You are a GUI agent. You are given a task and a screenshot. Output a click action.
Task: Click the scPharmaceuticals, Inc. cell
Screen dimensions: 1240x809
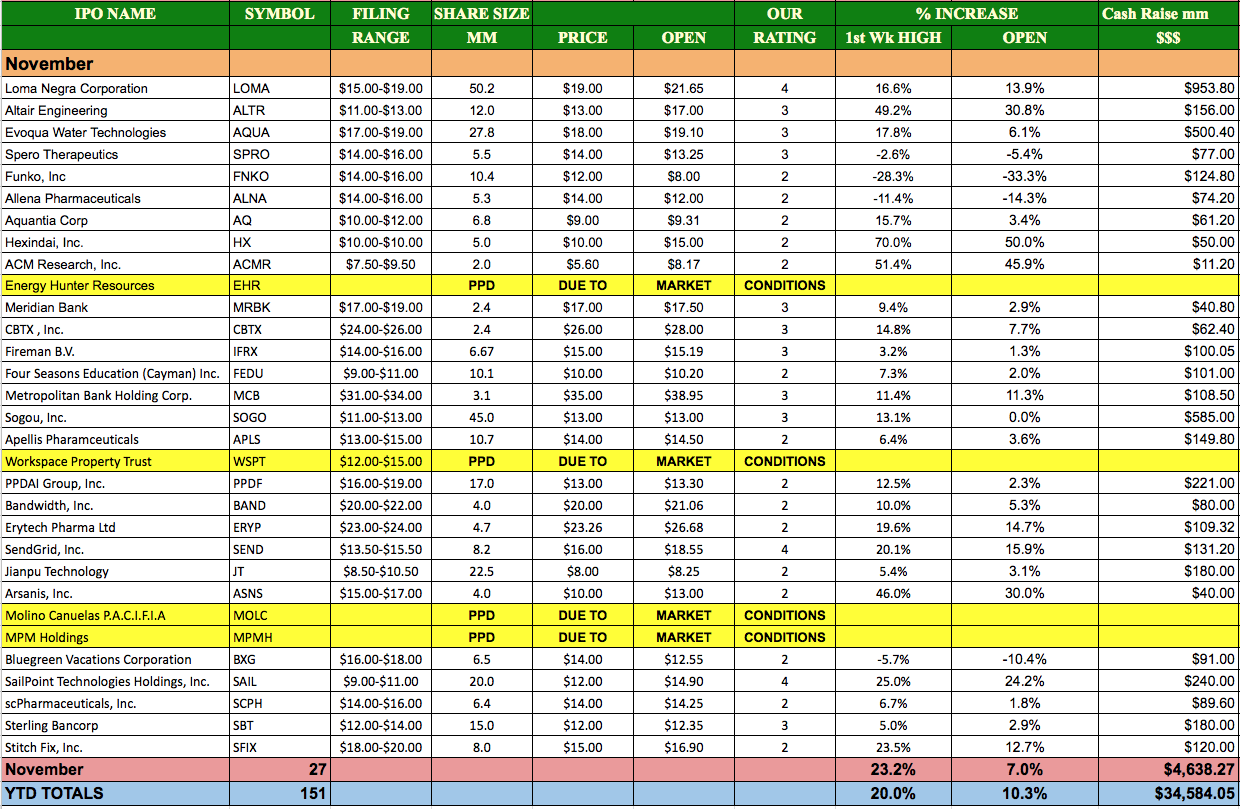click(x=115, y=704)
